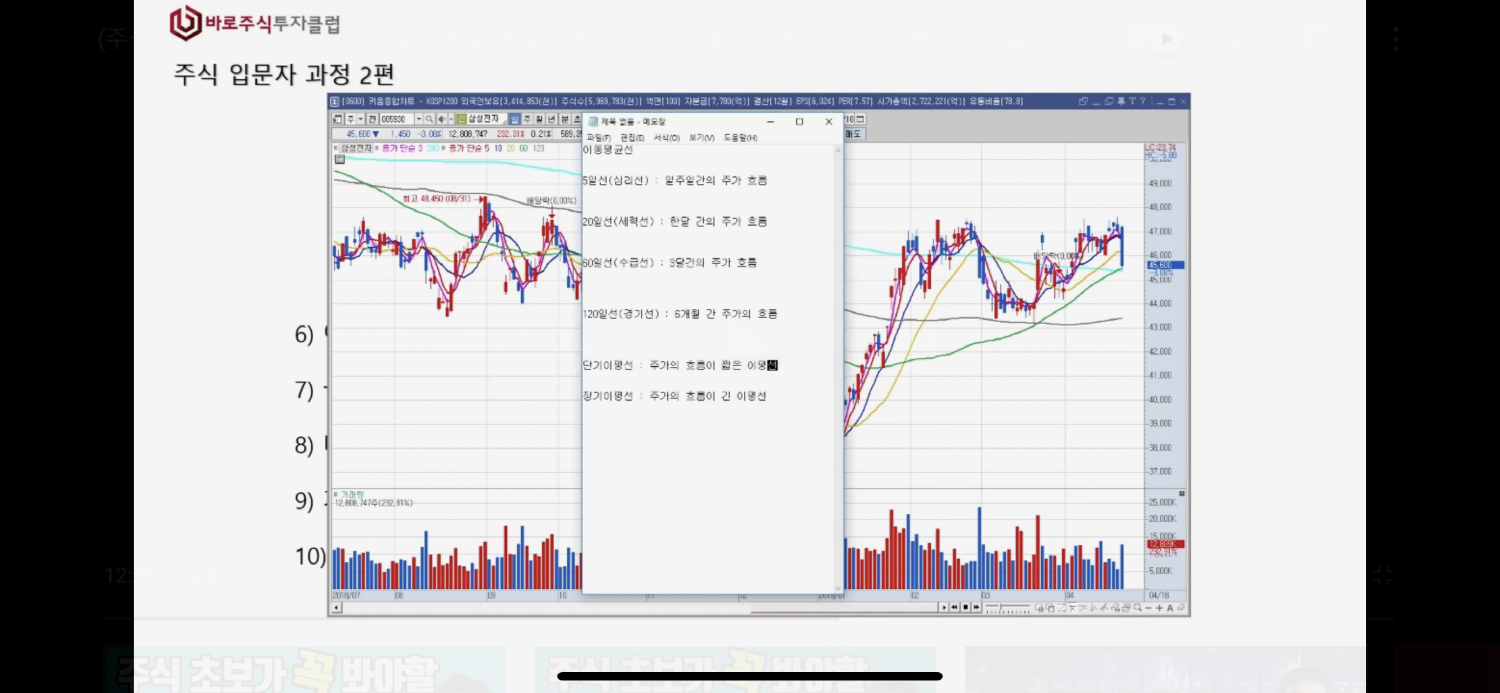This screenshot has width=1500, height=693.
Task: Select the 년 (yearly) chart period button
Action: (551, 119)
